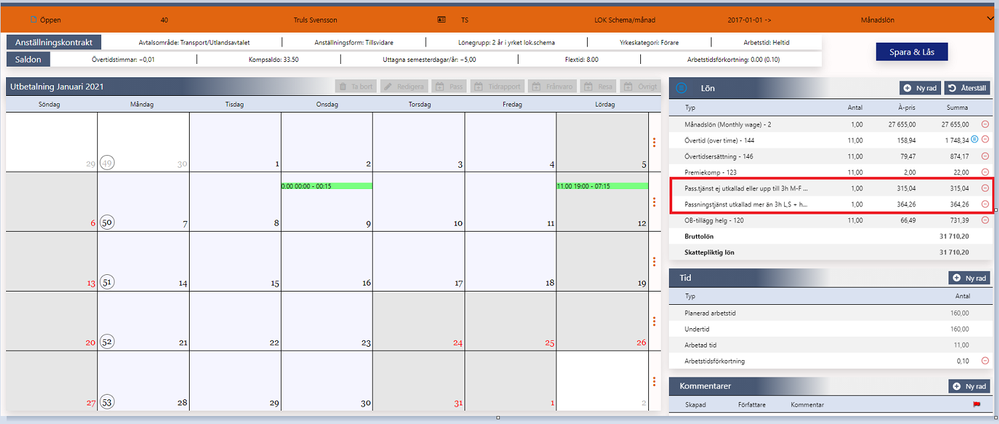Image resolution: width=999 pixels, height=424 pixels.
Task: Open three-dot menu for week 52
Action: [x=654, y=321]
